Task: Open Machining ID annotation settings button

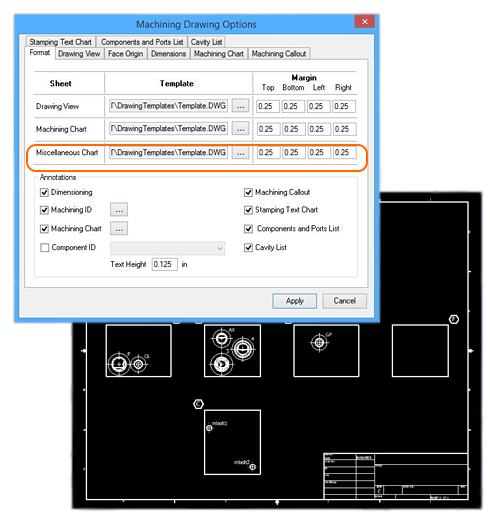Action: (x=119, y=210)
